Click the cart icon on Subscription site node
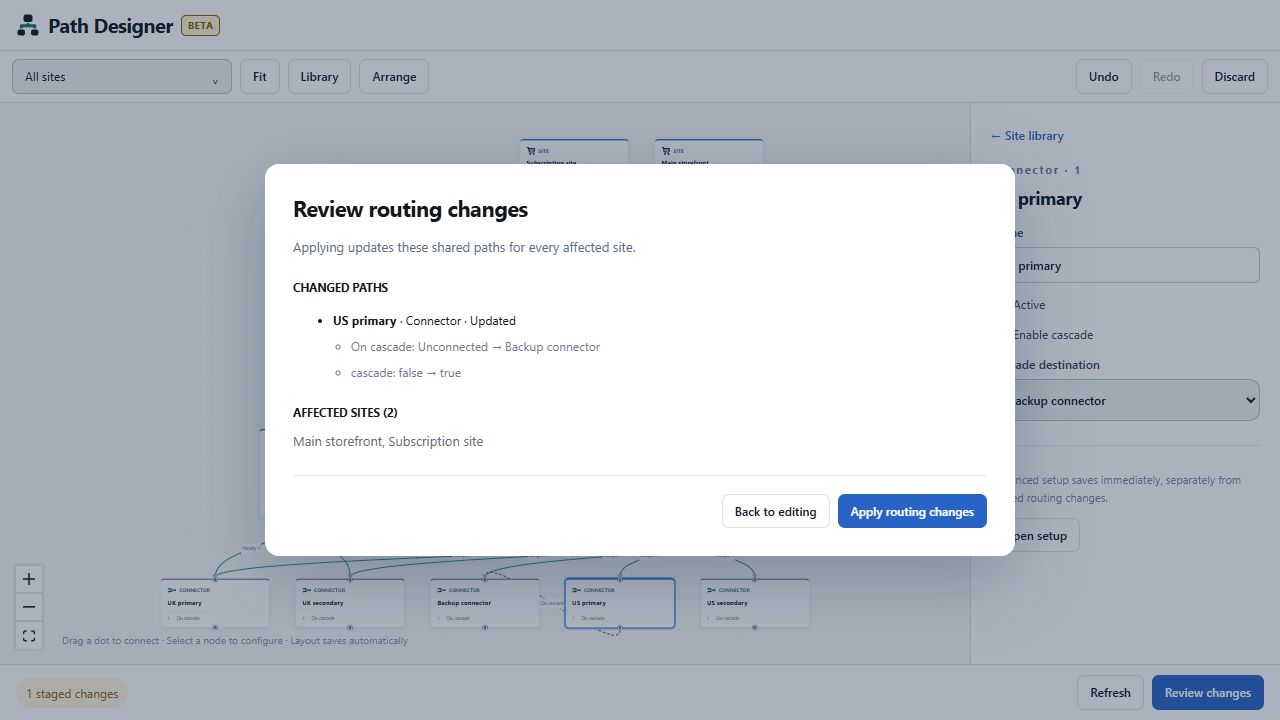 tap(531, 151)
